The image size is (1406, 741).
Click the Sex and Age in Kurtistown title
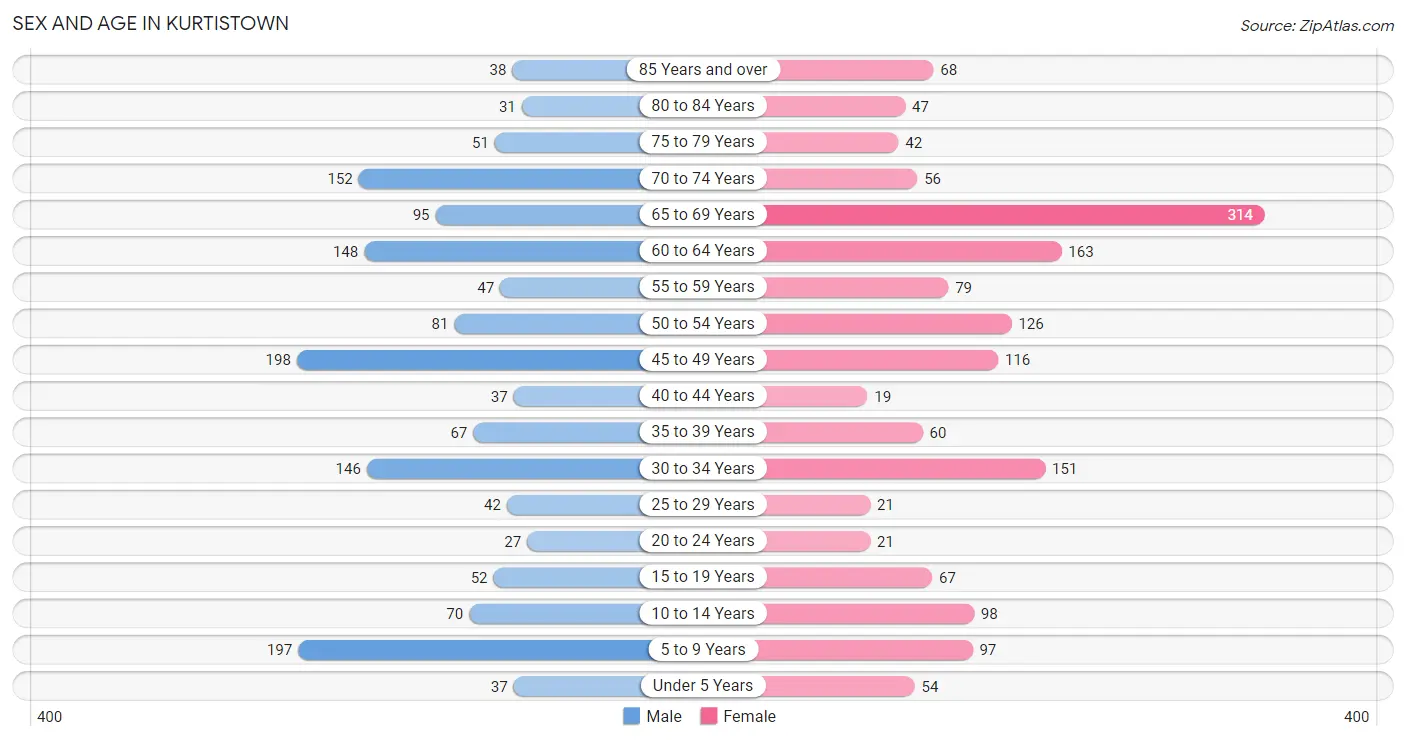point(151,23)
